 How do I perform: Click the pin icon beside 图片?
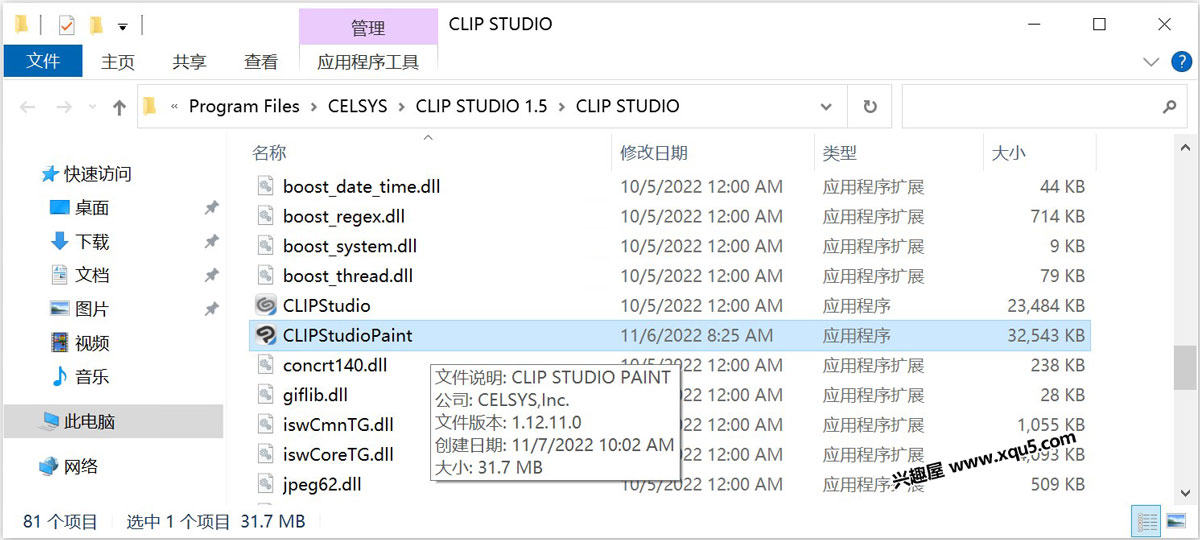211,309
